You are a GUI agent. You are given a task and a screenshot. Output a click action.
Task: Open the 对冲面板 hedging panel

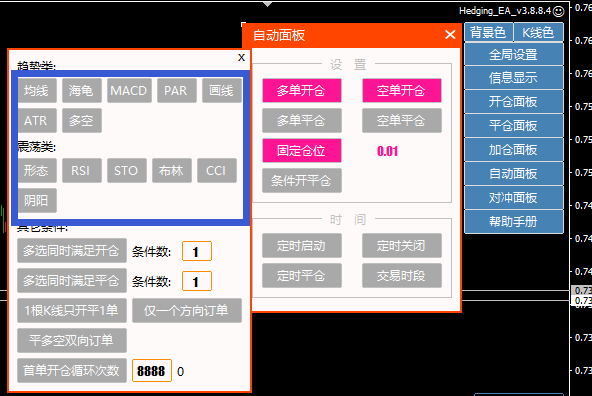pos(514,198)
